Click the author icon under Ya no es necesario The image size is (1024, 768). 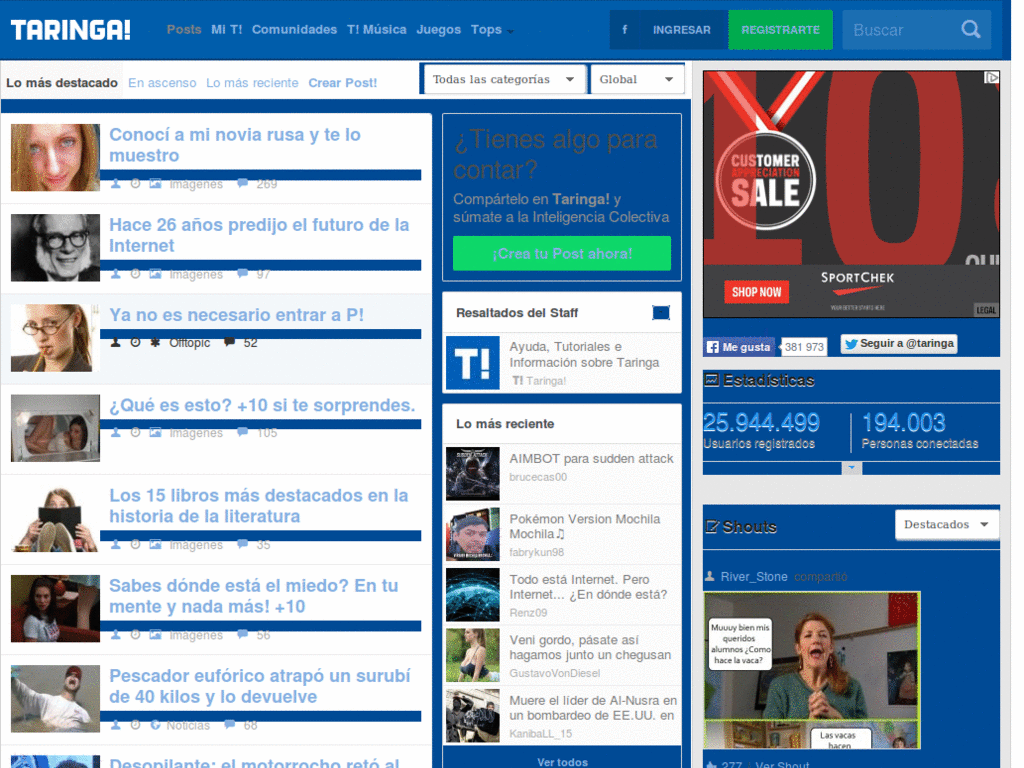[x=116, y=342]
